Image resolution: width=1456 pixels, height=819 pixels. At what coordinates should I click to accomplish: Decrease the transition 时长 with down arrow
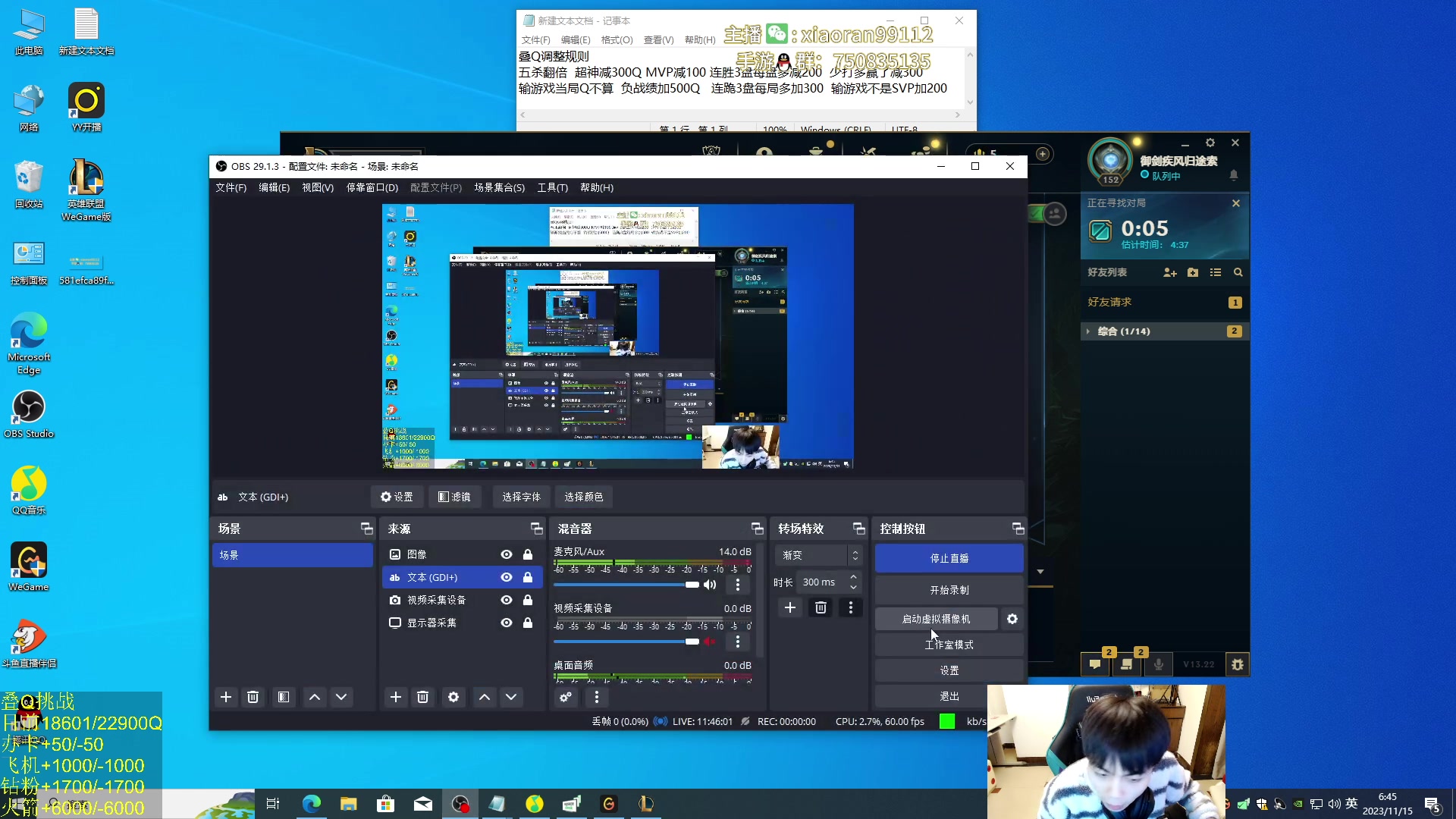pos(853,587)
